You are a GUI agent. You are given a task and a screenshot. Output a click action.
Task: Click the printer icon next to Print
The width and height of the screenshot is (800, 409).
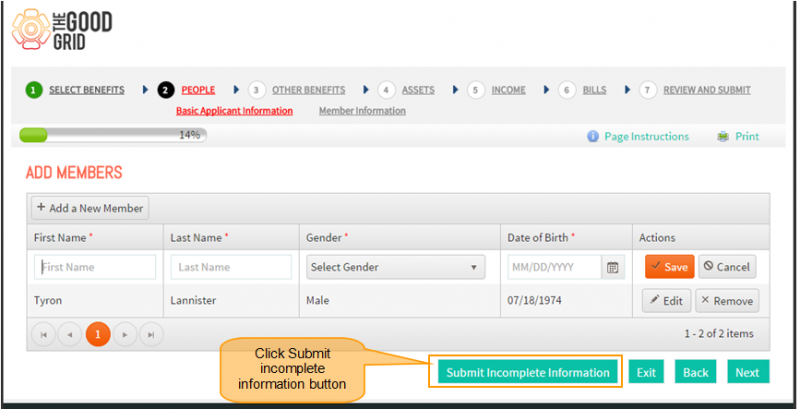pyautogui.click(x=723, y=137)
